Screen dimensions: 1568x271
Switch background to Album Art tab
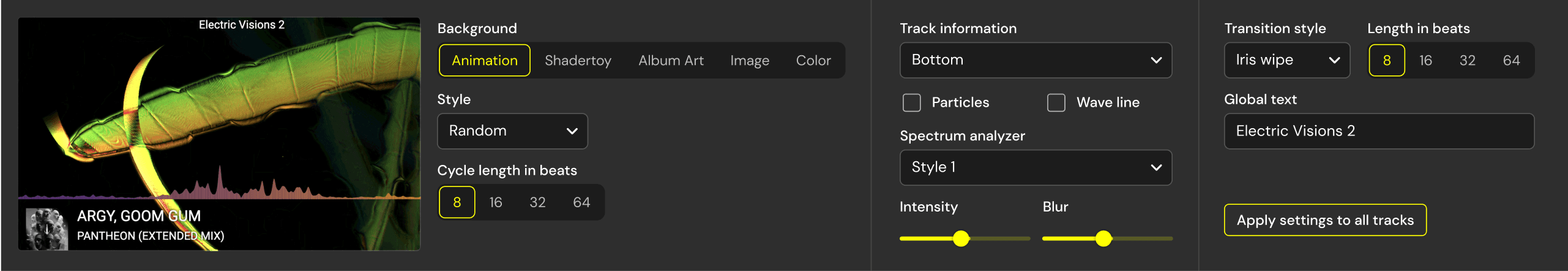(x=671, y=60)
